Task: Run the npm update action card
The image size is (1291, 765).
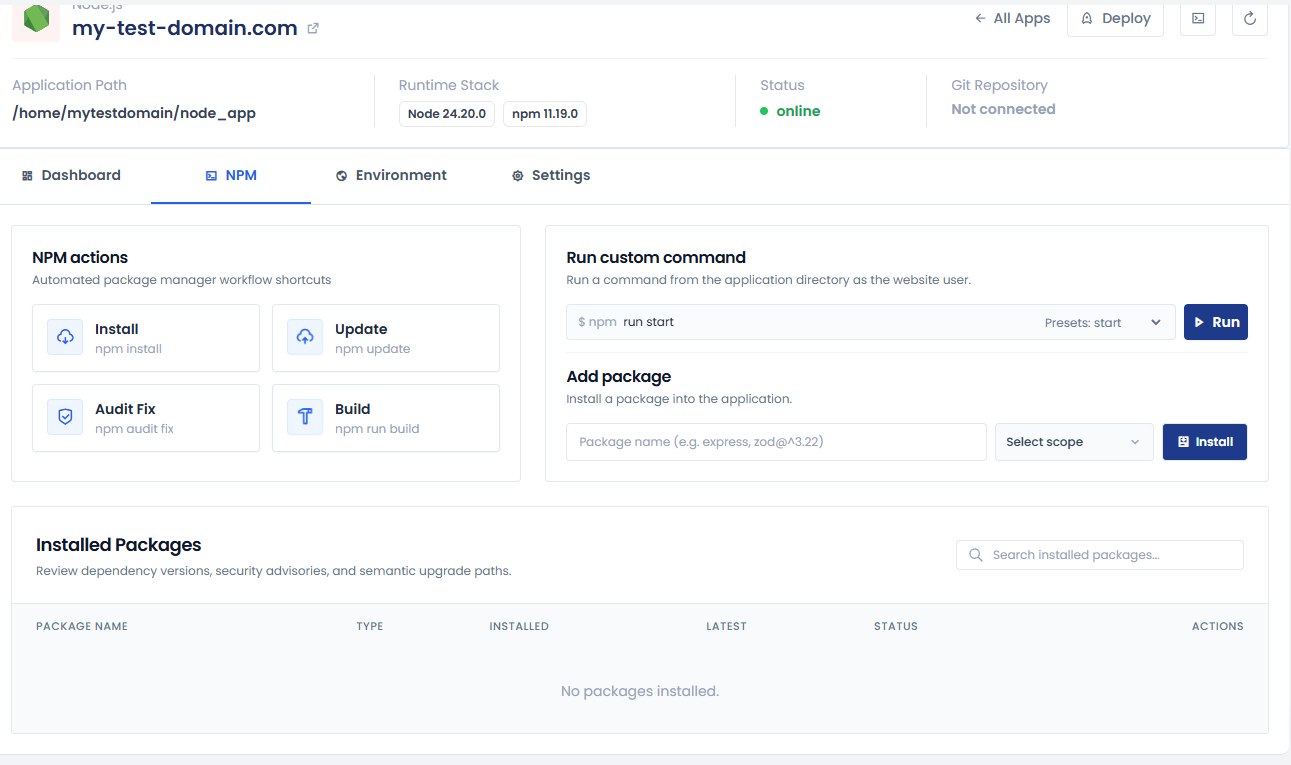Action: tap(386, 338)
